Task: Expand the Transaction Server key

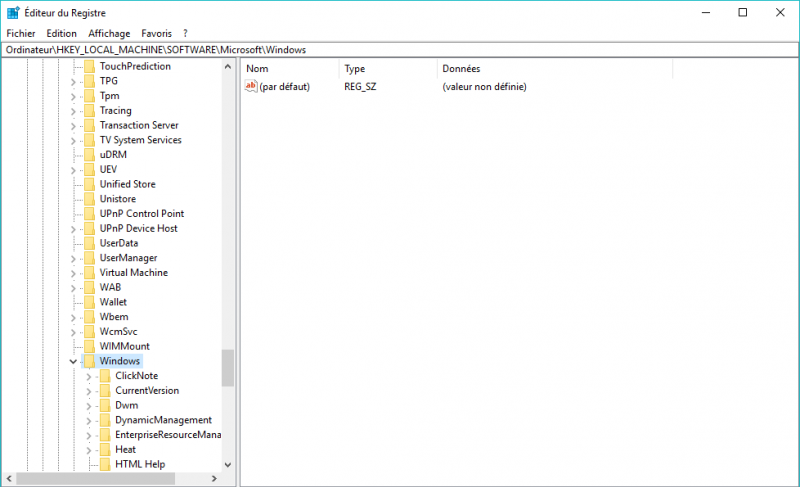Action: 73,126
